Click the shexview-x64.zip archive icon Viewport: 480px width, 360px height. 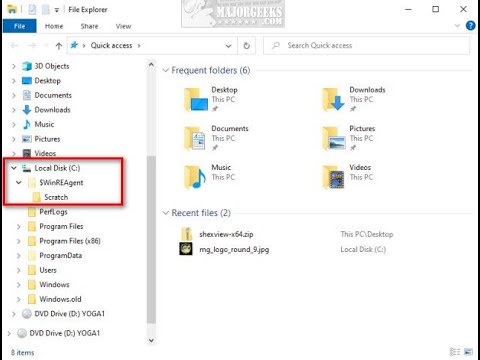(187, 234)
